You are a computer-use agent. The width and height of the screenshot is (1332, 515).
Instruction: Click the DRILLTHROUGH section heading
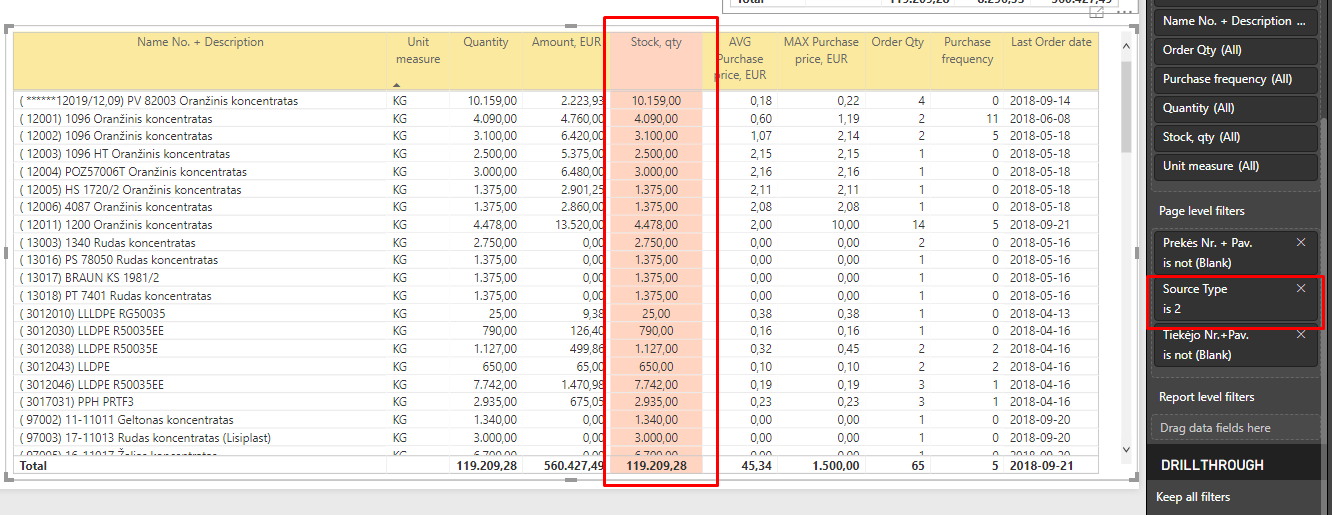pos(1212,465)
